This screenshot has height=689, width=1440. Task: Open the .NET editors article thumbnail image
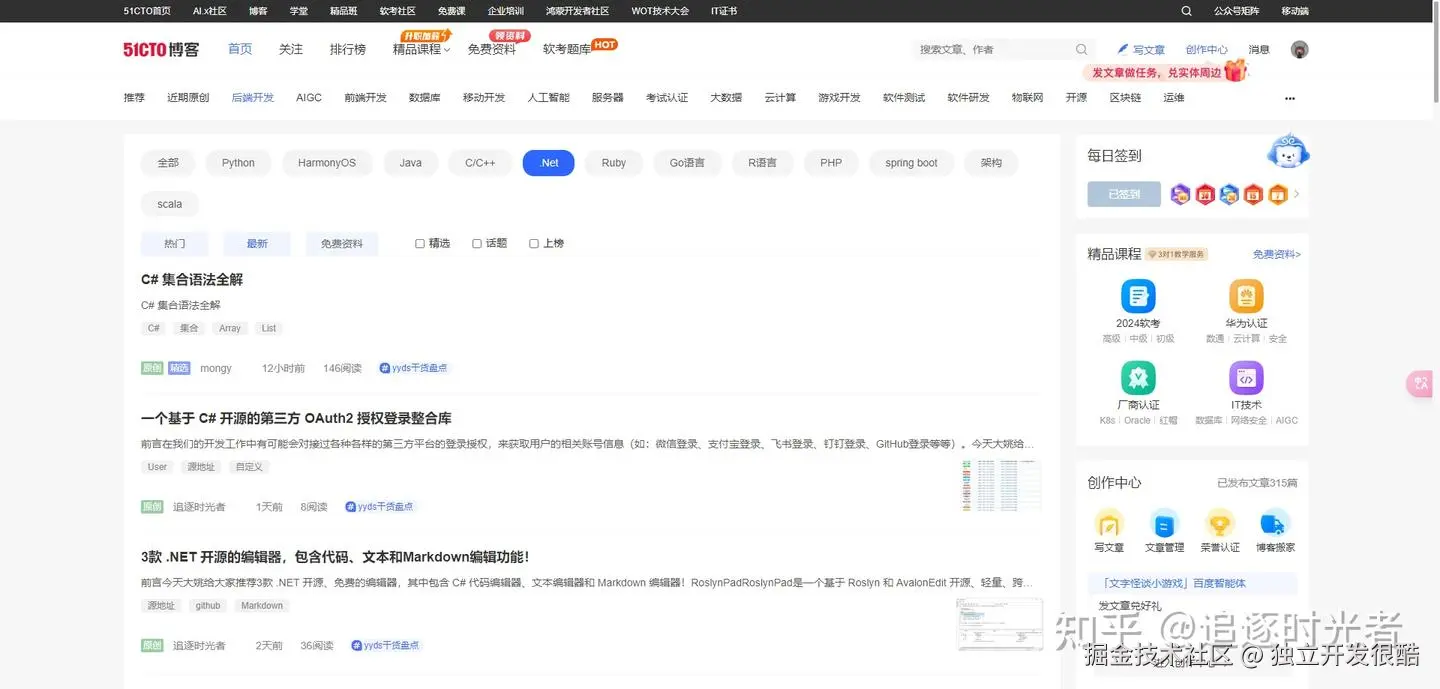coord(999,624)
